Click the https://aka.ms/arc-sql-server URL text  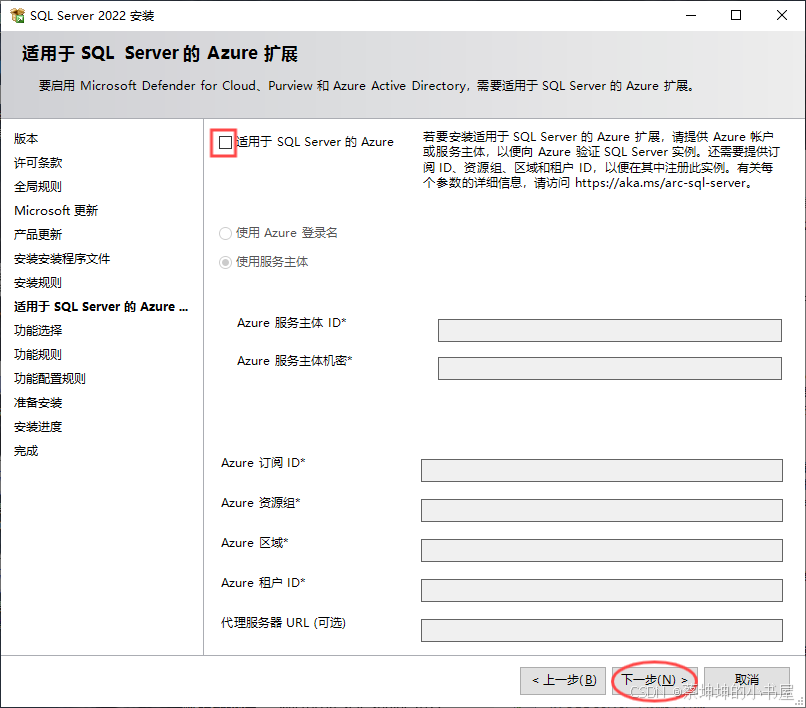[x=661, y=183]
